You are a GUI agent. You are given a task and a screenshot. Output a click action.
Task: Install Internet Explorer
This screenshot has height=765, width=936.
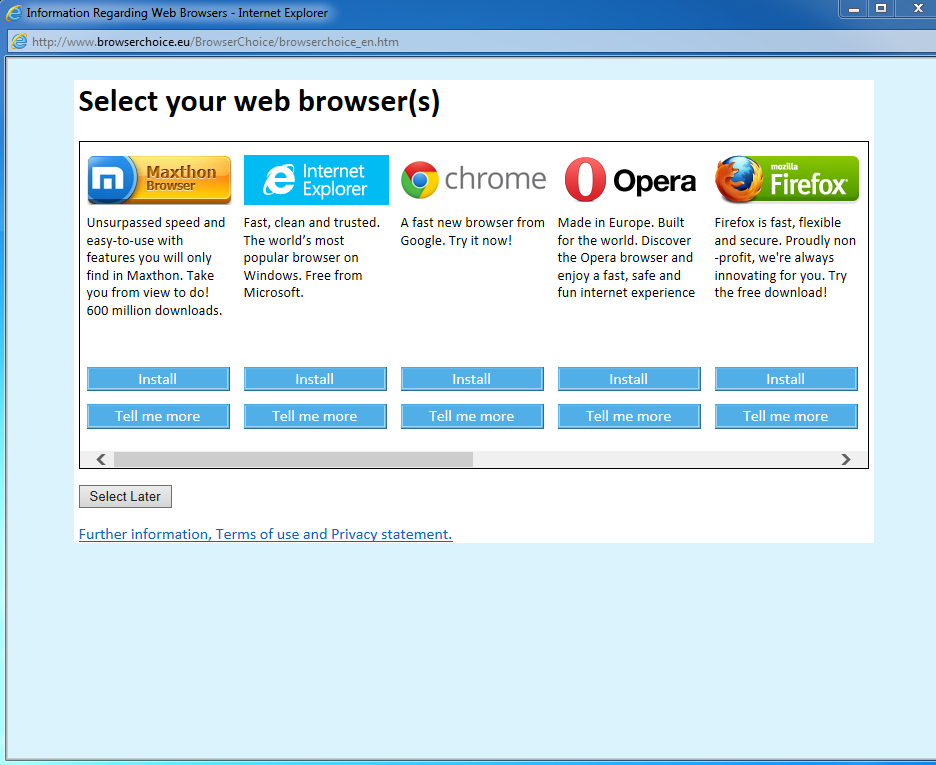315,379
